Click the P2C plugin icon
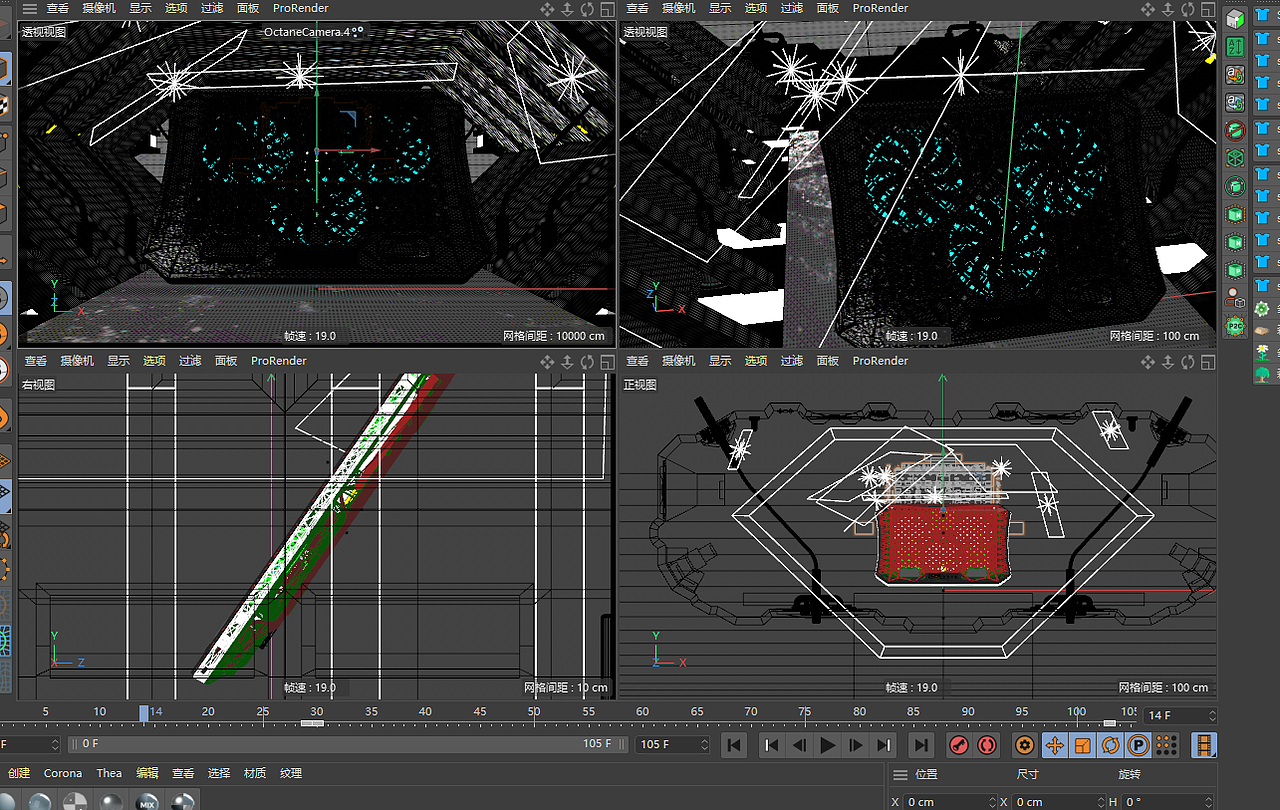1280x810 pixels. click(x=1235, y=326)
